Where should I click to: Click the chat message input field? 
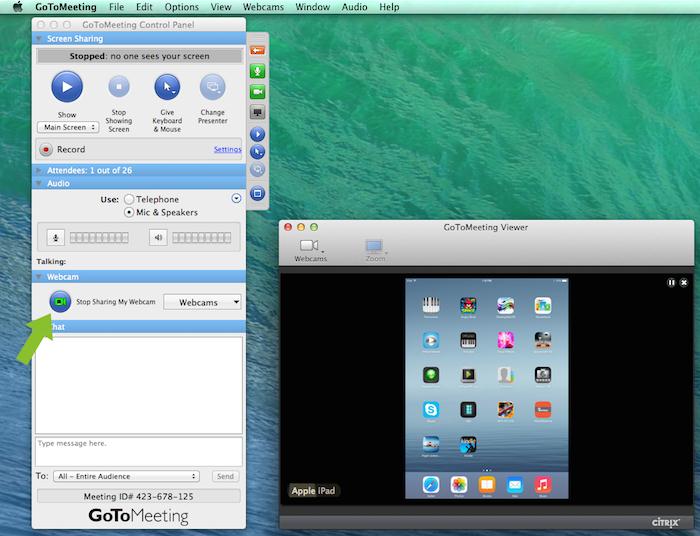[138, 450]
